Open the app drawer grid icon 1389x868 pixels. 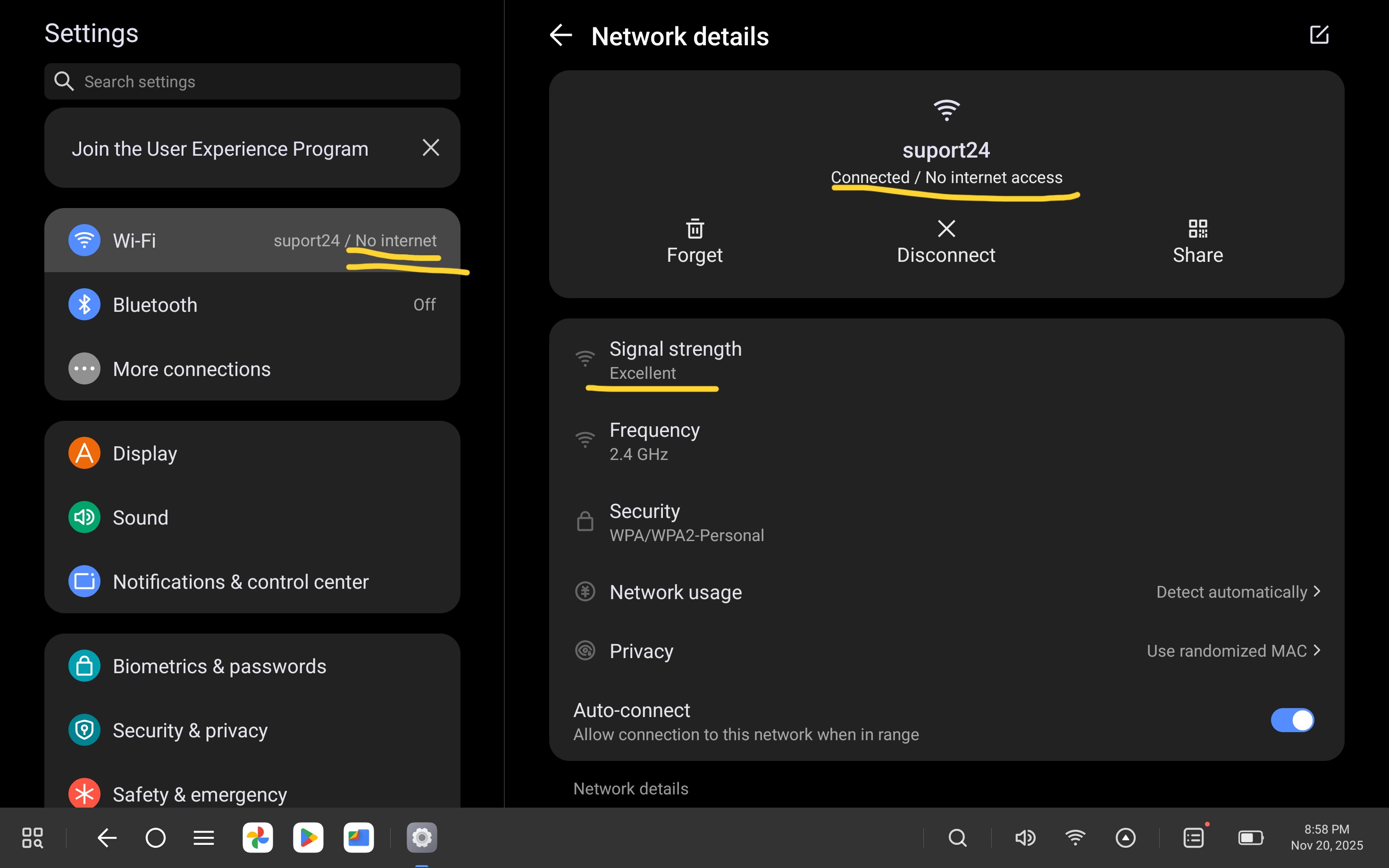point(32,838)
